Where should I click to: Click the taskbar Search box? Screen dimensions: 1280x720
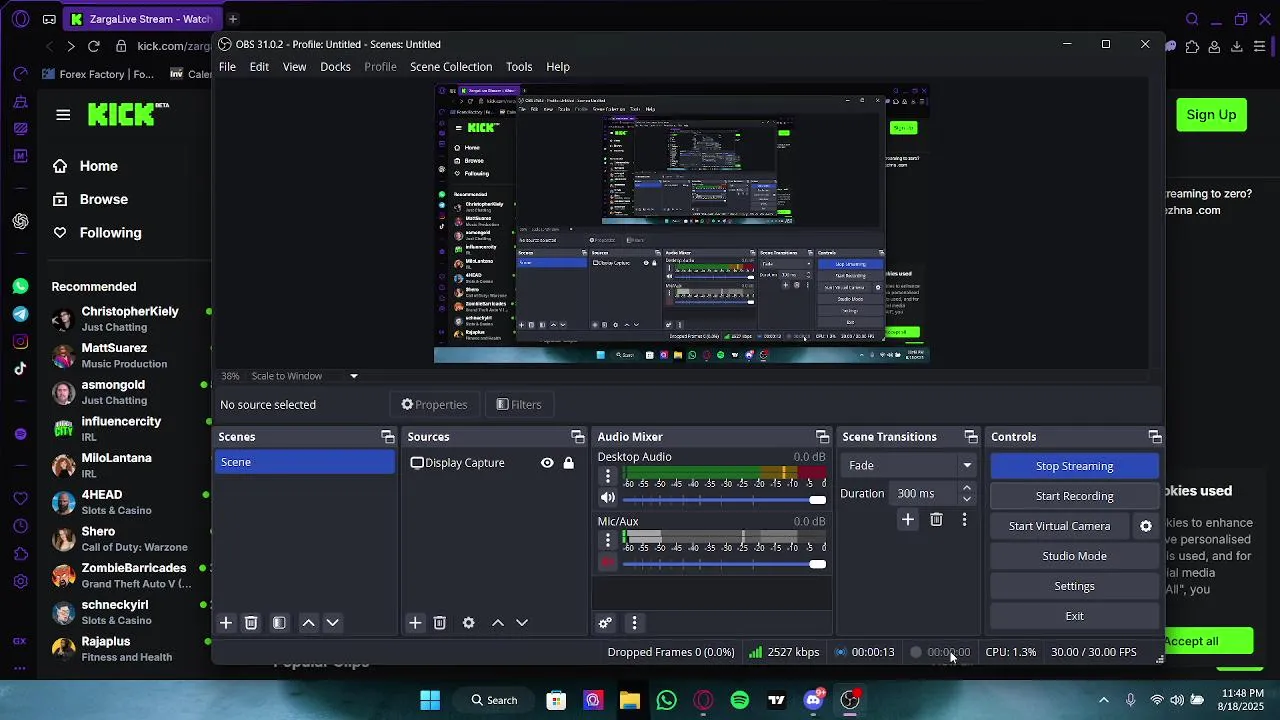click(494, 700)
